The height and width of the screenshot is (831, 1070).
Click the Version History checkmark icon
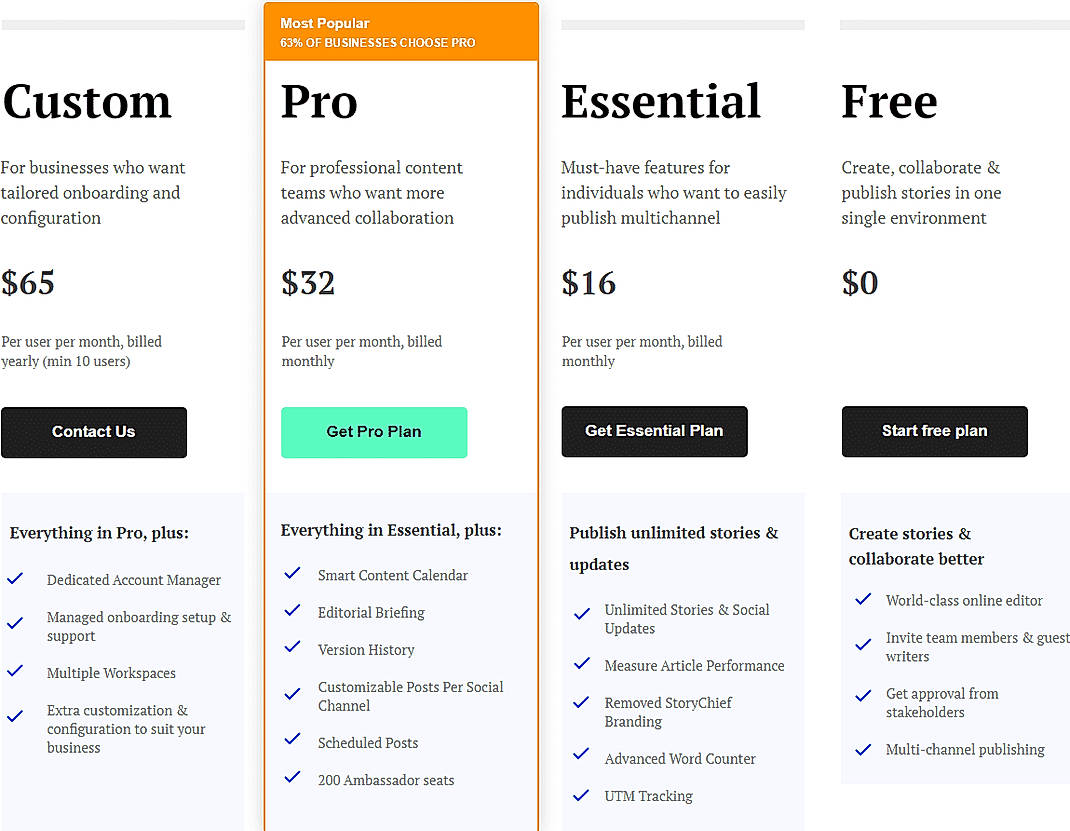pyautogui.click(x=292, y=648)
